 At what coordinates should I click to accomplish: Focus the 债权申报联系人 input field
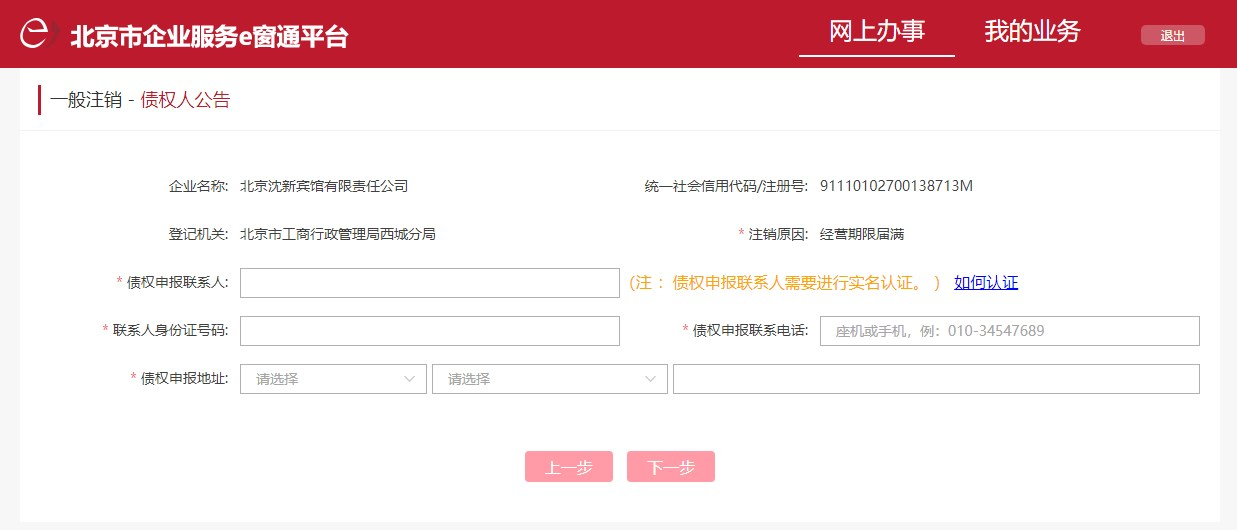pyautogui.click(x=429, y=283)
